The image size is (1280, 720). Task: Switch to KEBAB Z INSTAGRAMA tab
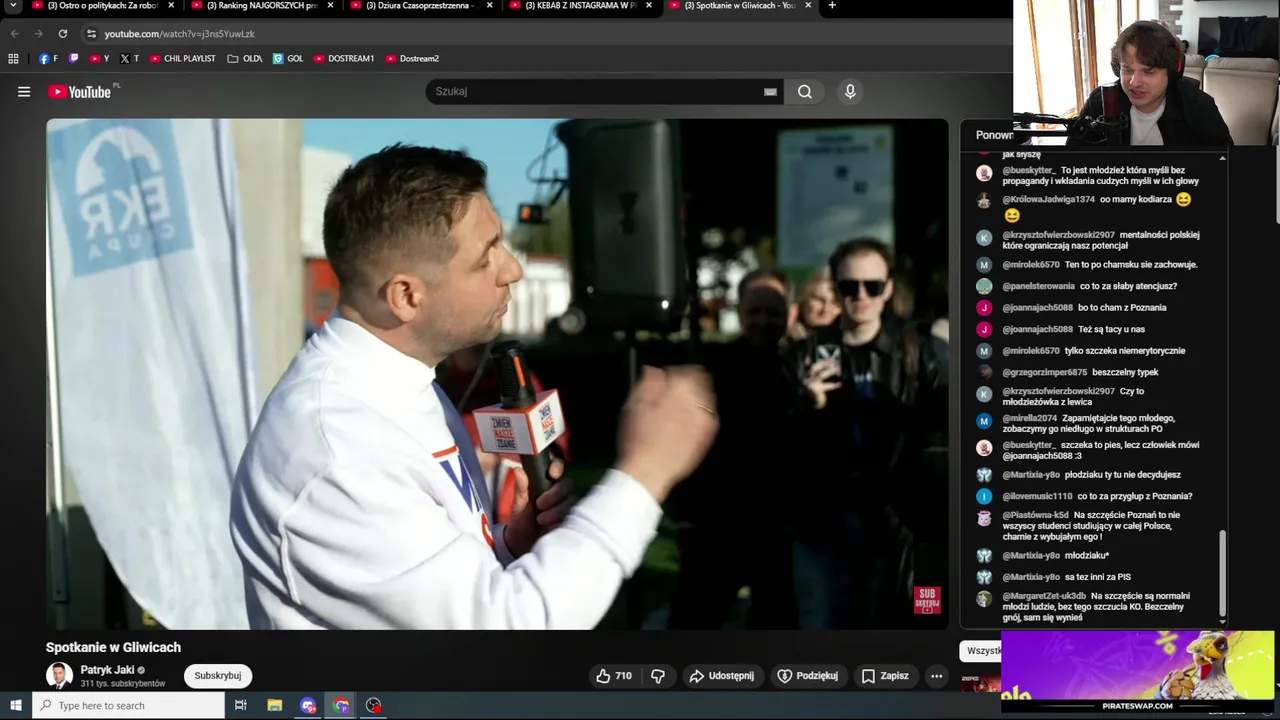tap(578, 6)
